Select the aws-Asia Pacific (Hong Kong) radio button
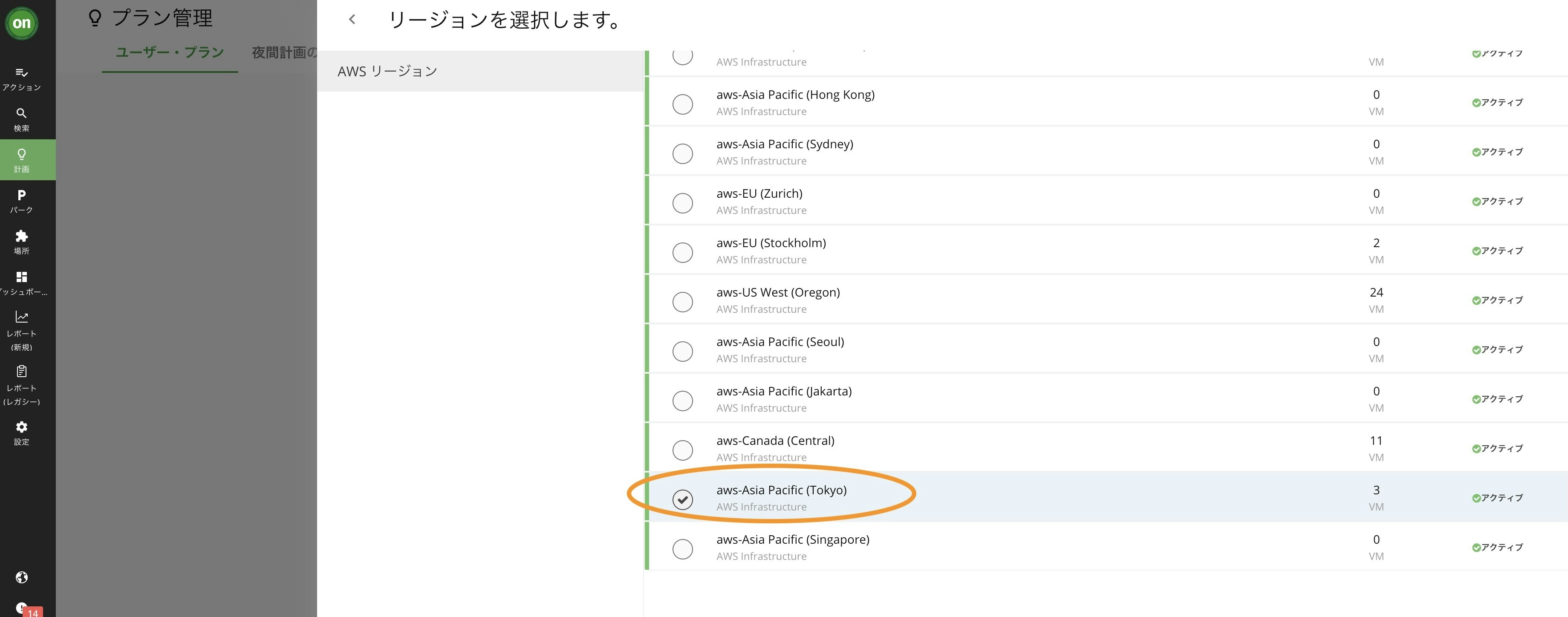 click(x=682, y=104)
